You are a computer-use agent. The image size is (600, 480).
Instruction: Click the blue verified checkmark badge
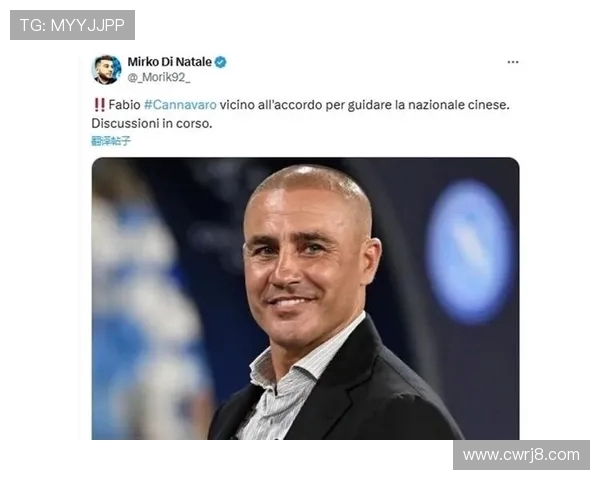(220, 62)
